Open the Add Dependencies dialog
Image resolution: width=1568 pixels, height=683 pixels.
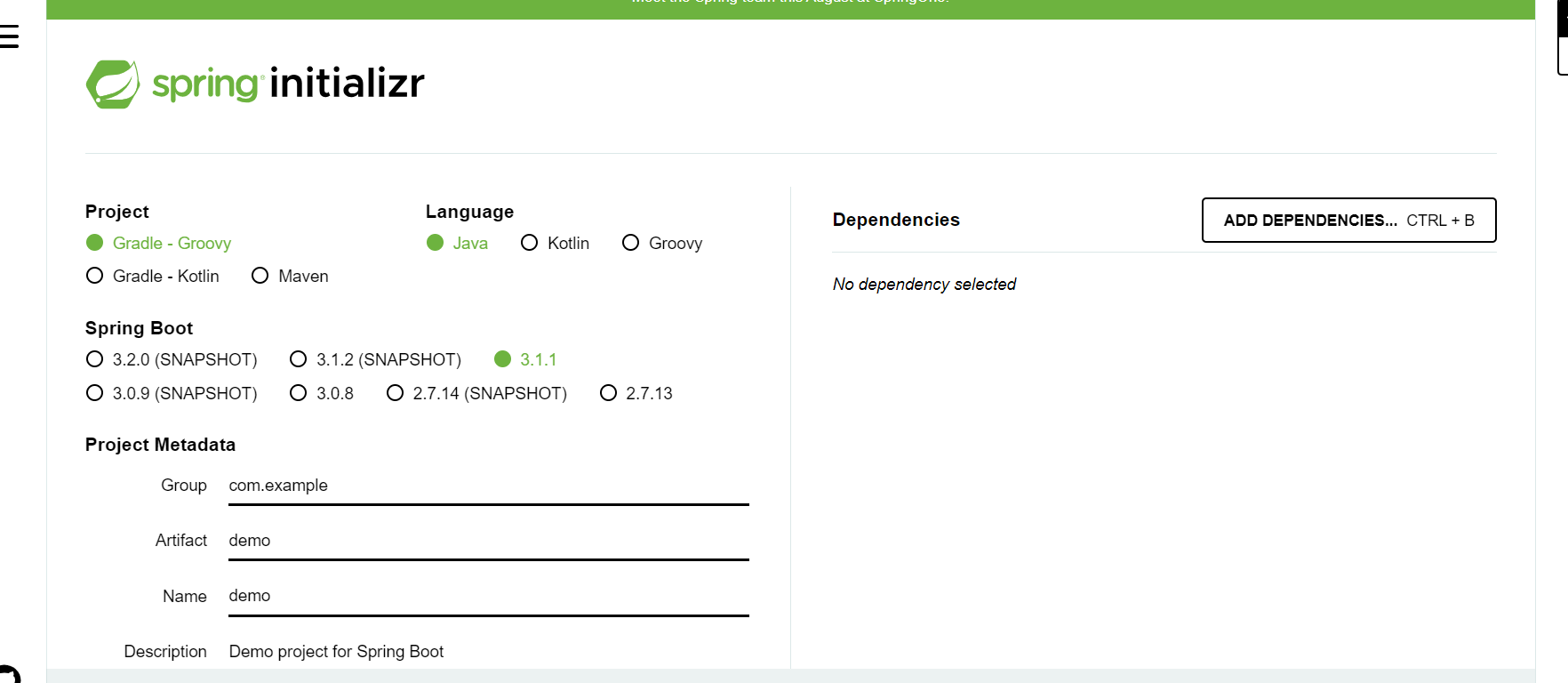pyautogui.click(x=1348, y=220)
